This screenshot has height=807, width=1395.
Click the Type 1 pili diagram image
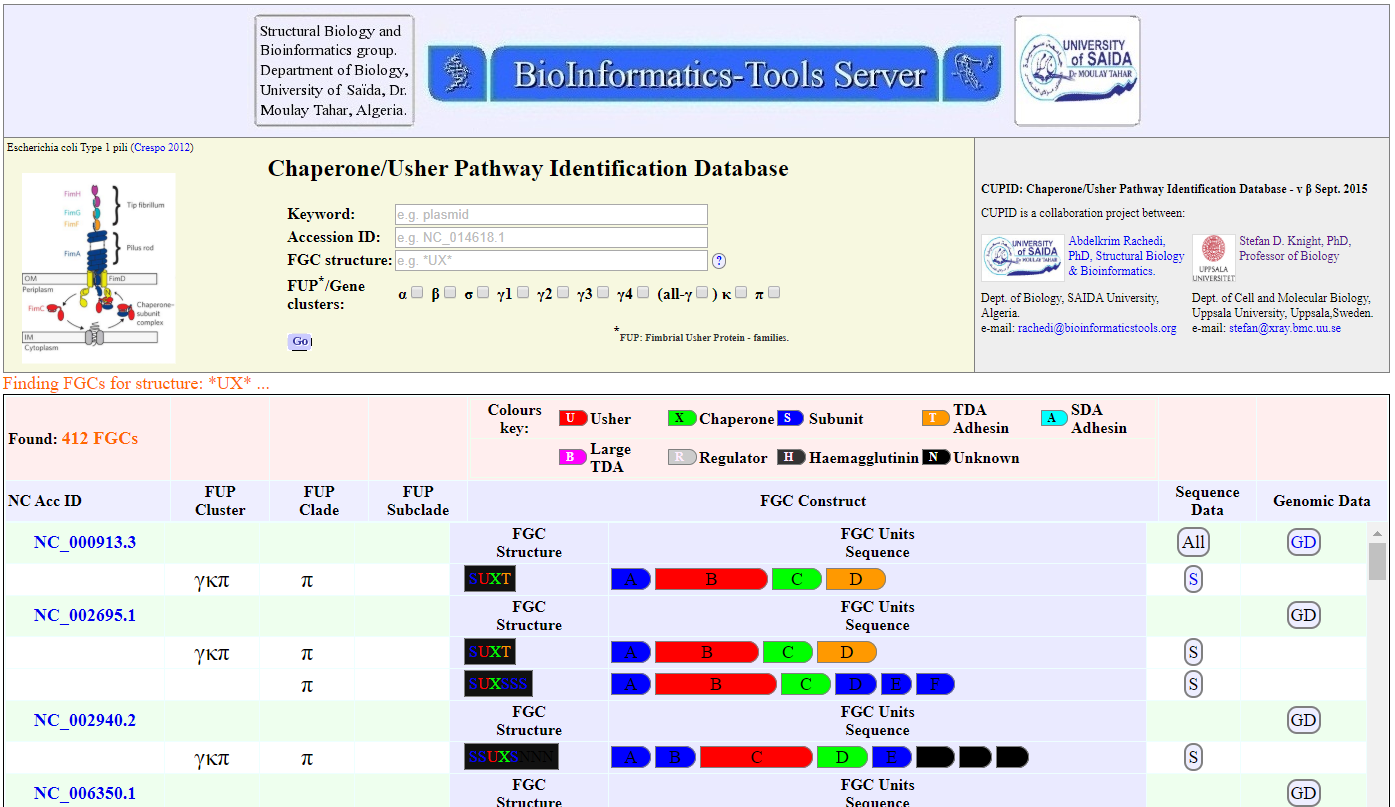99,267
